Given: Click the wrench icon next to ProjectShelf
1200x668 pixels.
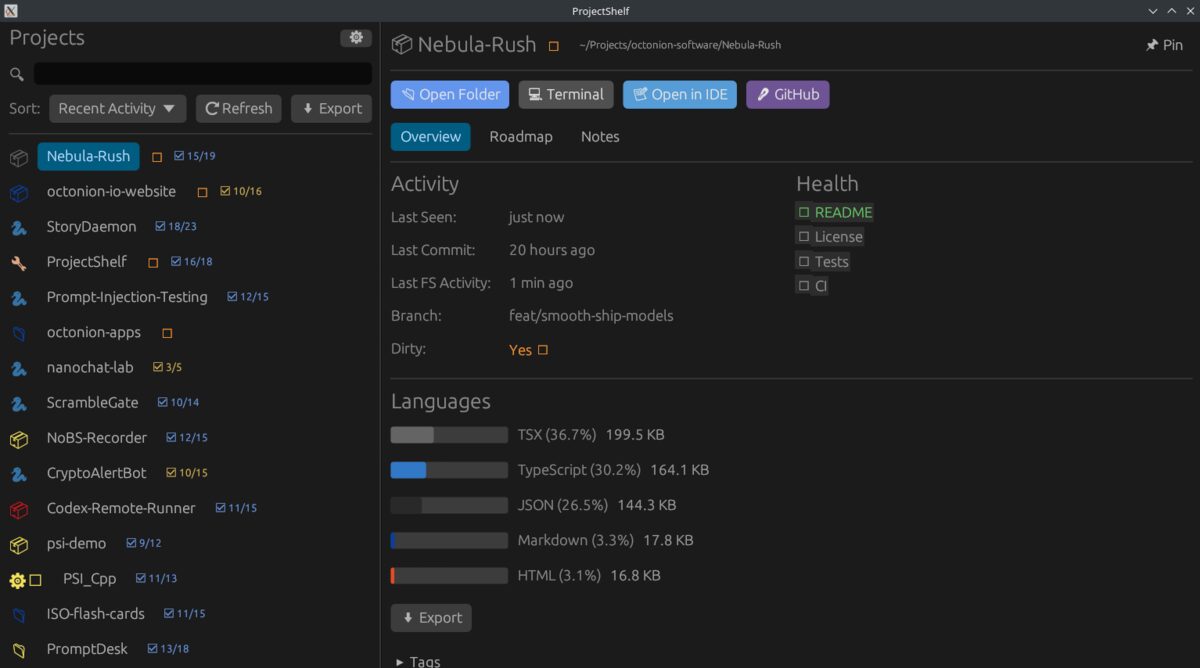Looking at the screenshot, I should pyautogui.click(x=18, y=262).
